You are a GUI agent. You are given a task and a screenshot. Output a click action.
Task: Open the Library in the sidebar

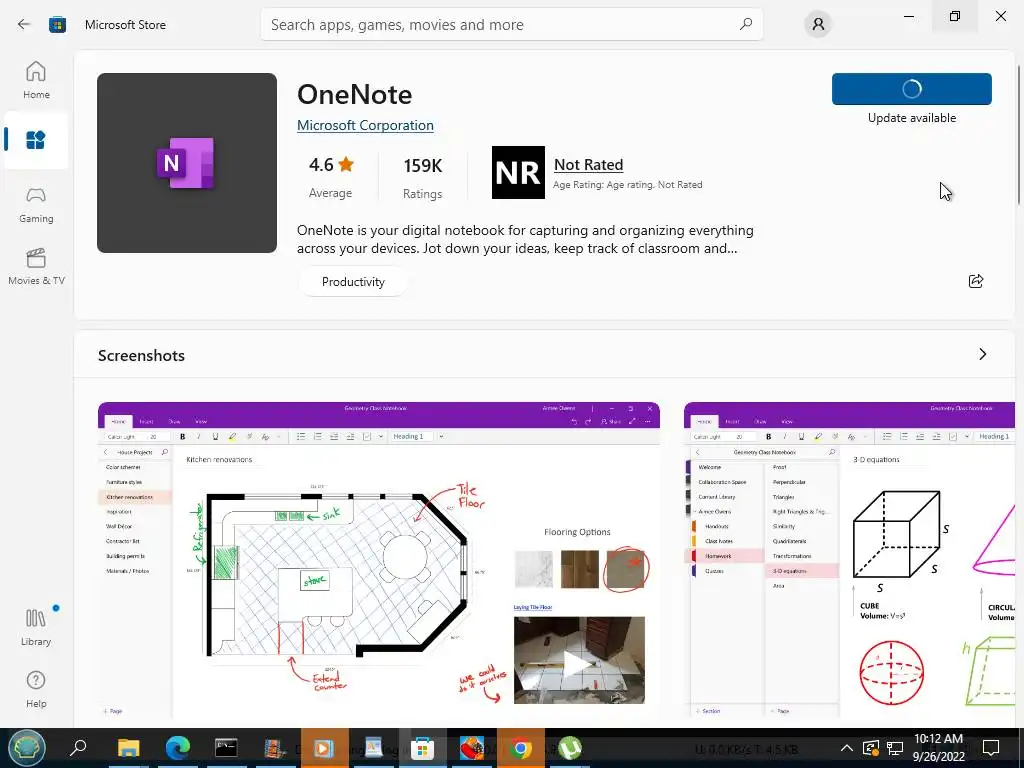[x=36, y=627]
